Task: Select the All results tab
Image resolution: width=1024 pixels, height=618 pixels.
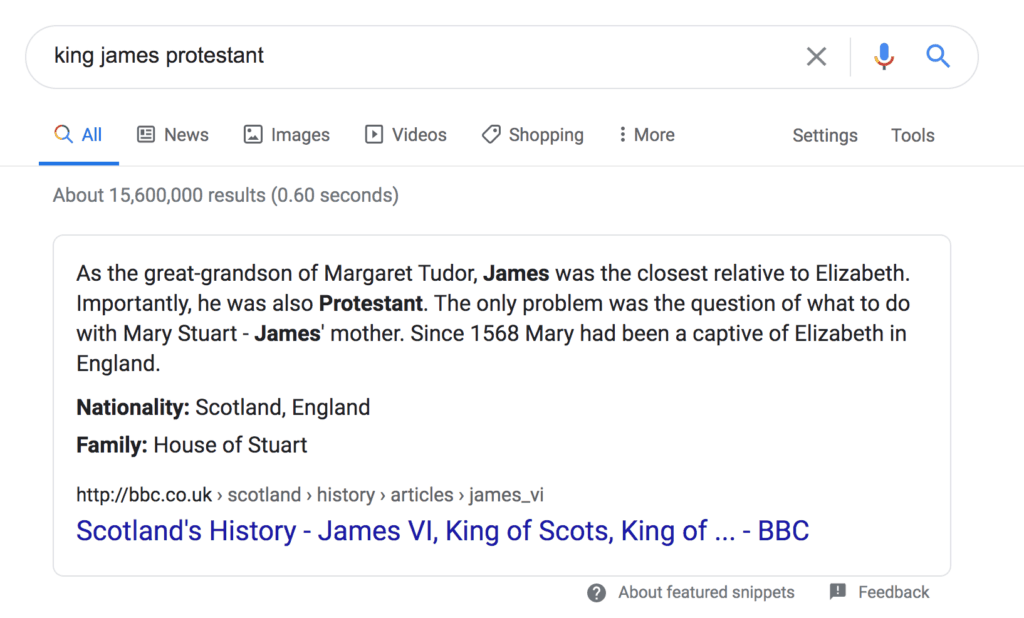Action: [x=79, y=135]
